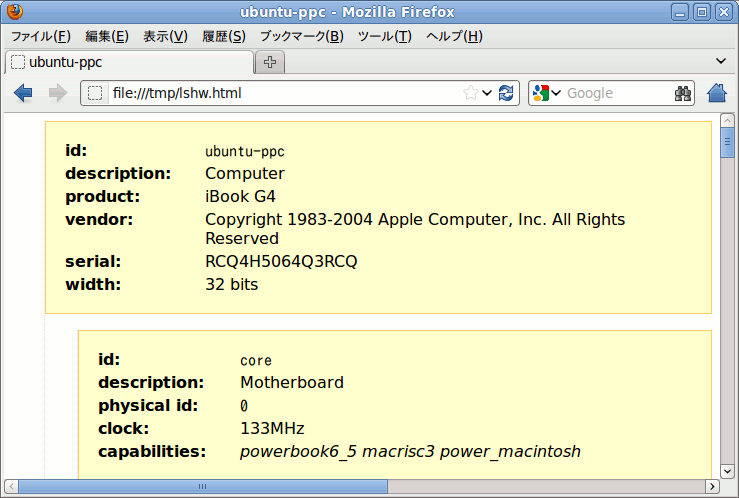The width and height of the screenshot is (739, 498).
Task: Open the ヘルプ(H) menu
Action: pyautogui.click(x=454, y=36)
